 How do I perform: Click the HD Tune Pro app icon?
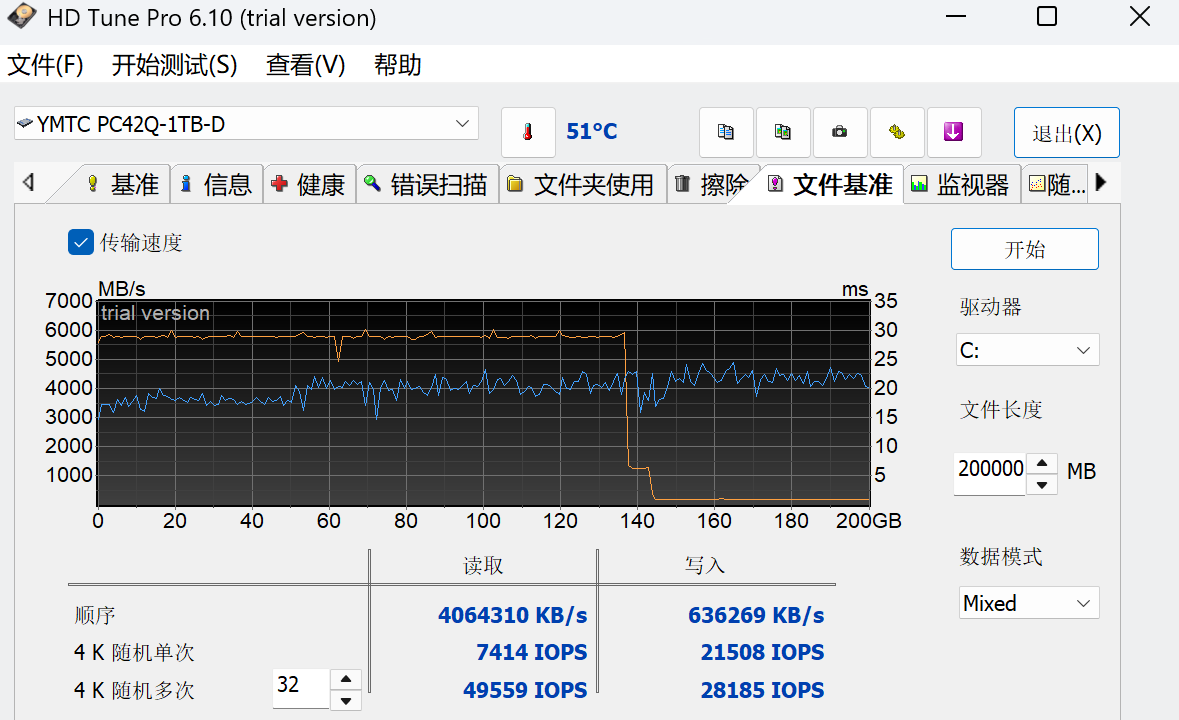pos(22,17)
